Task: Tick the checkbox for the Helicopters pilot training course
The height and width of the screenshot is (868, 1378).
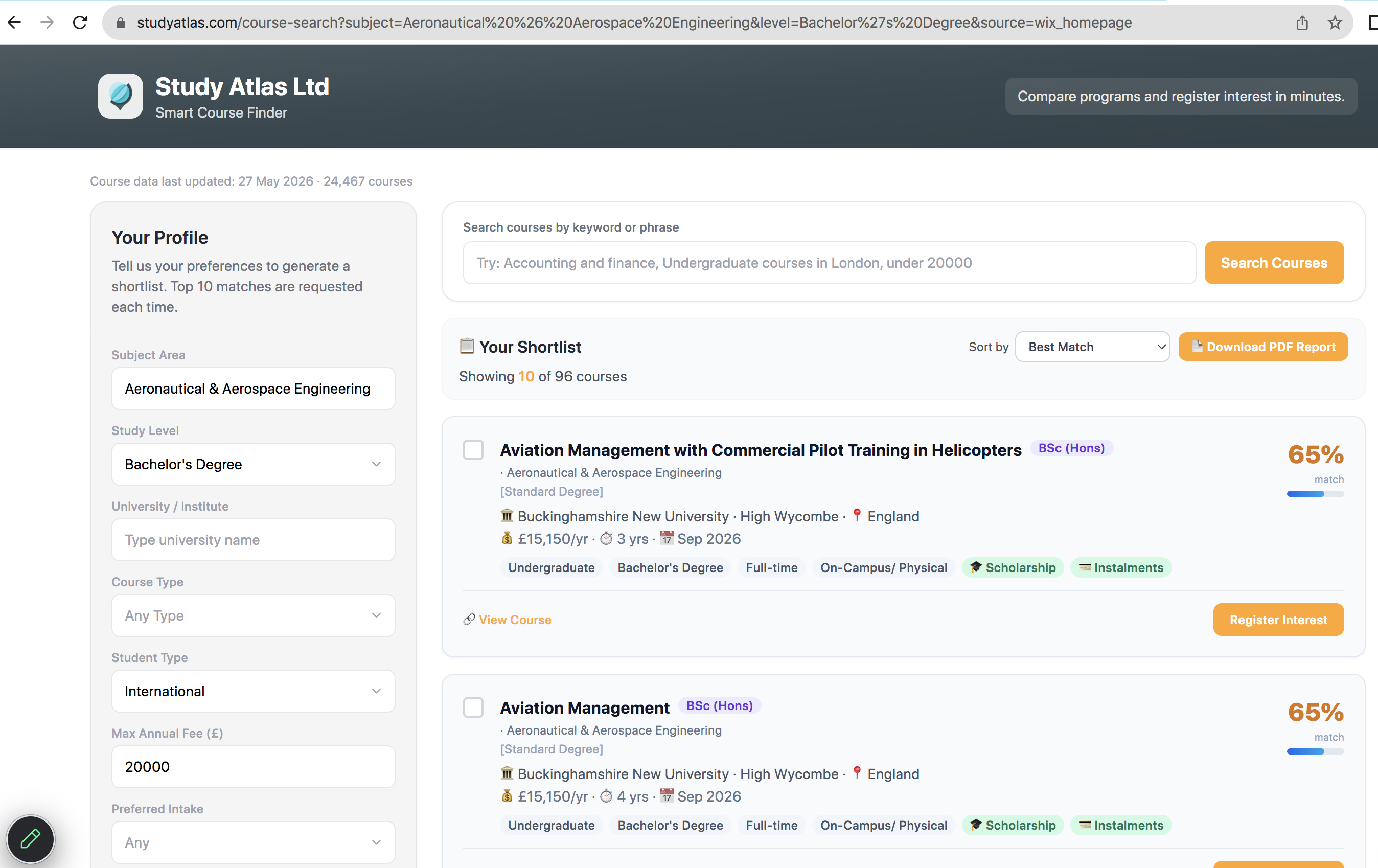Action: 473,450
